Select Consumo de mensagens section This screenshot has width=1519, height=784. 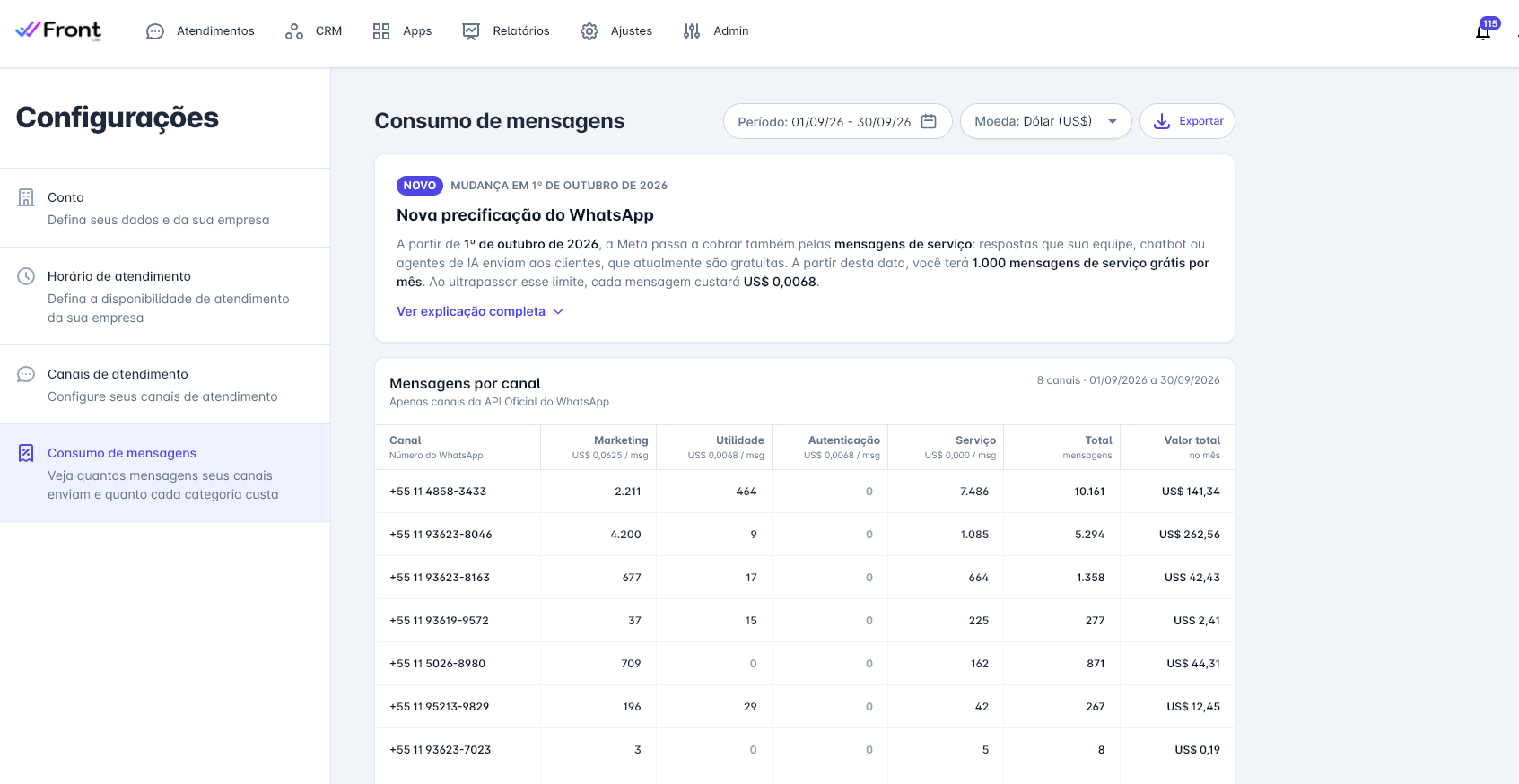pos(165,473)
